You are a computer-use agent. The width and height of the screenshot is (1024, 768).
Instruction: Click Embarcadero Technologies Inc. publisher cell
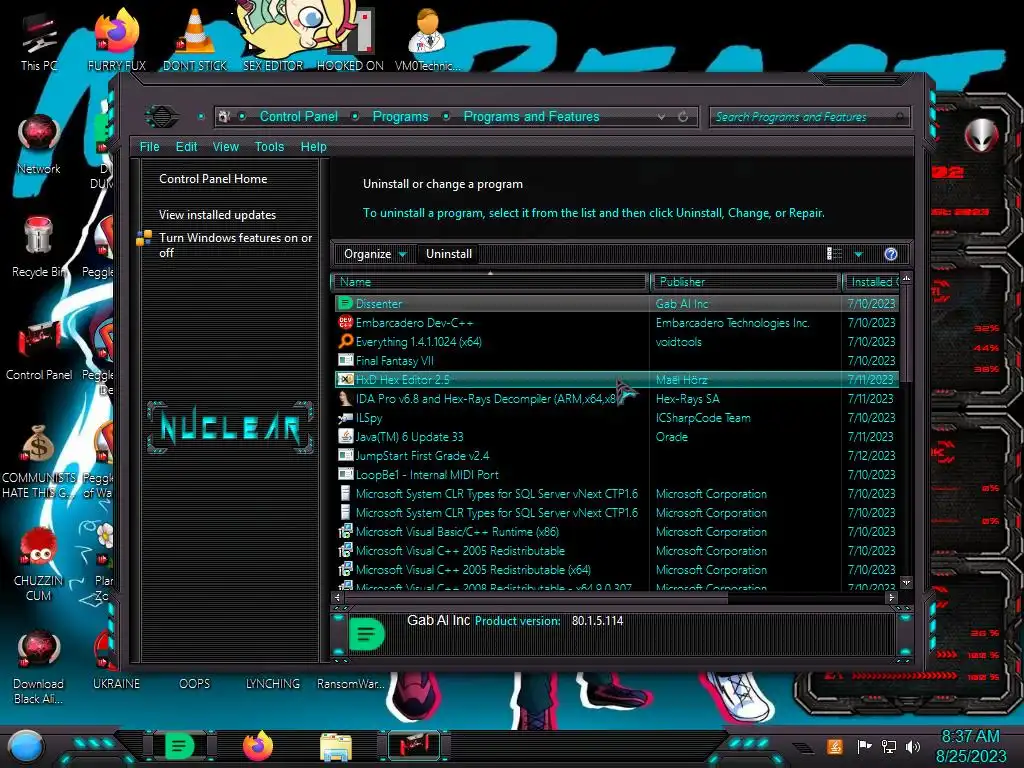[733, 323]
